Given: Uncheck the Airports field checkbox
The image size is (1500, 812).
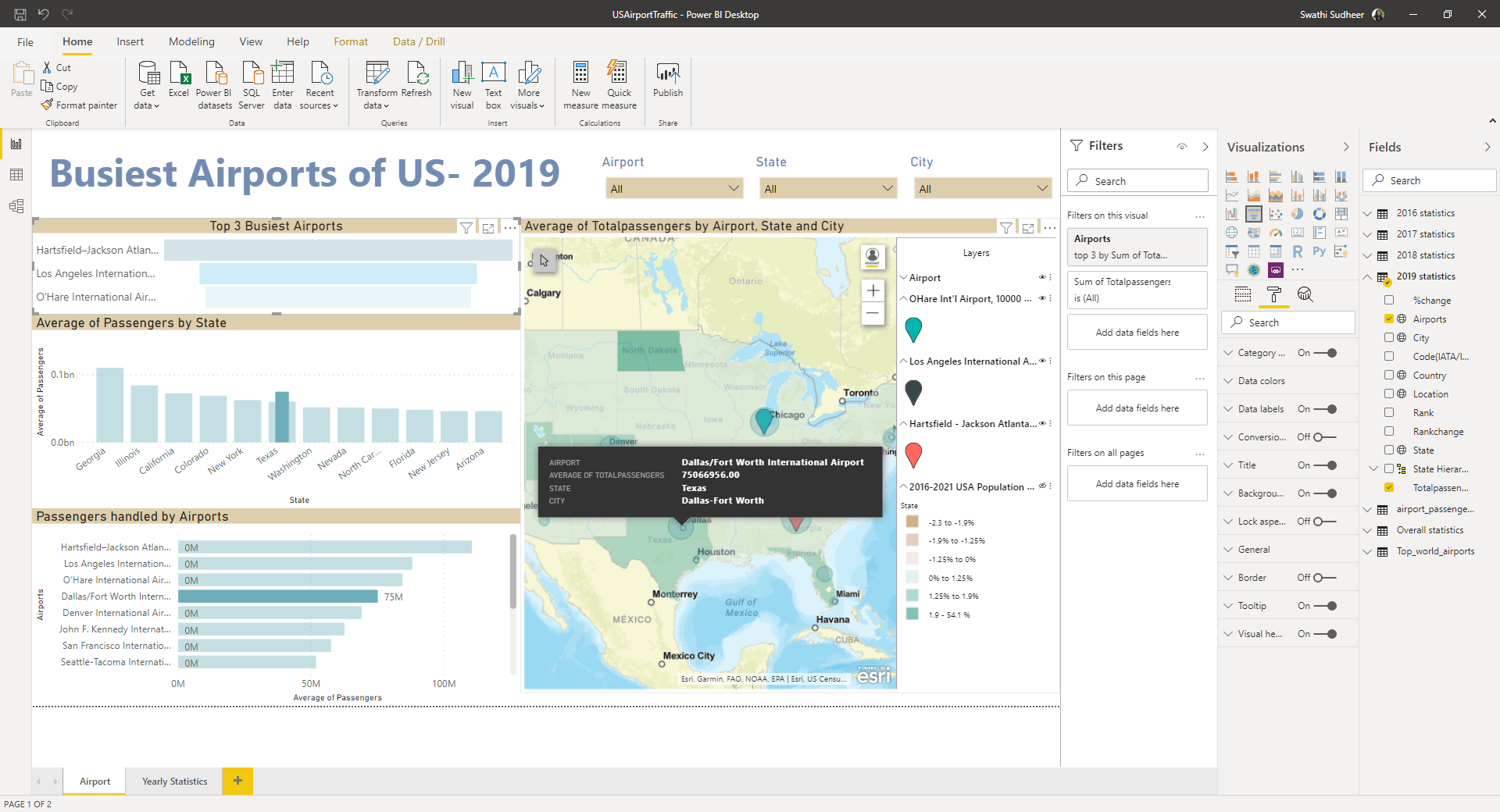Looking at the screenshot, I should 1389,319.
